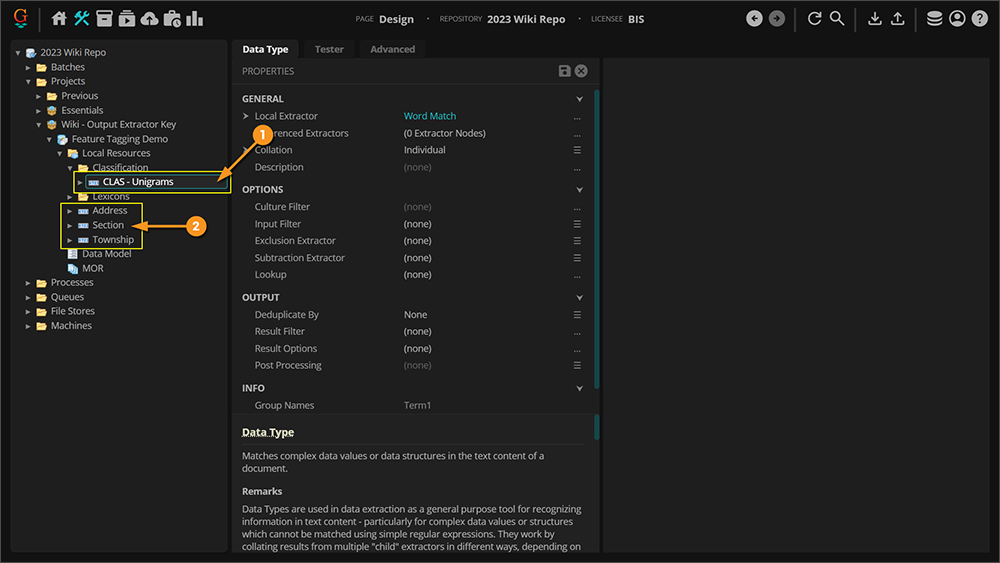Switch to the Advanced tab
1000x563 pixels.
click(x=392, y=49)
